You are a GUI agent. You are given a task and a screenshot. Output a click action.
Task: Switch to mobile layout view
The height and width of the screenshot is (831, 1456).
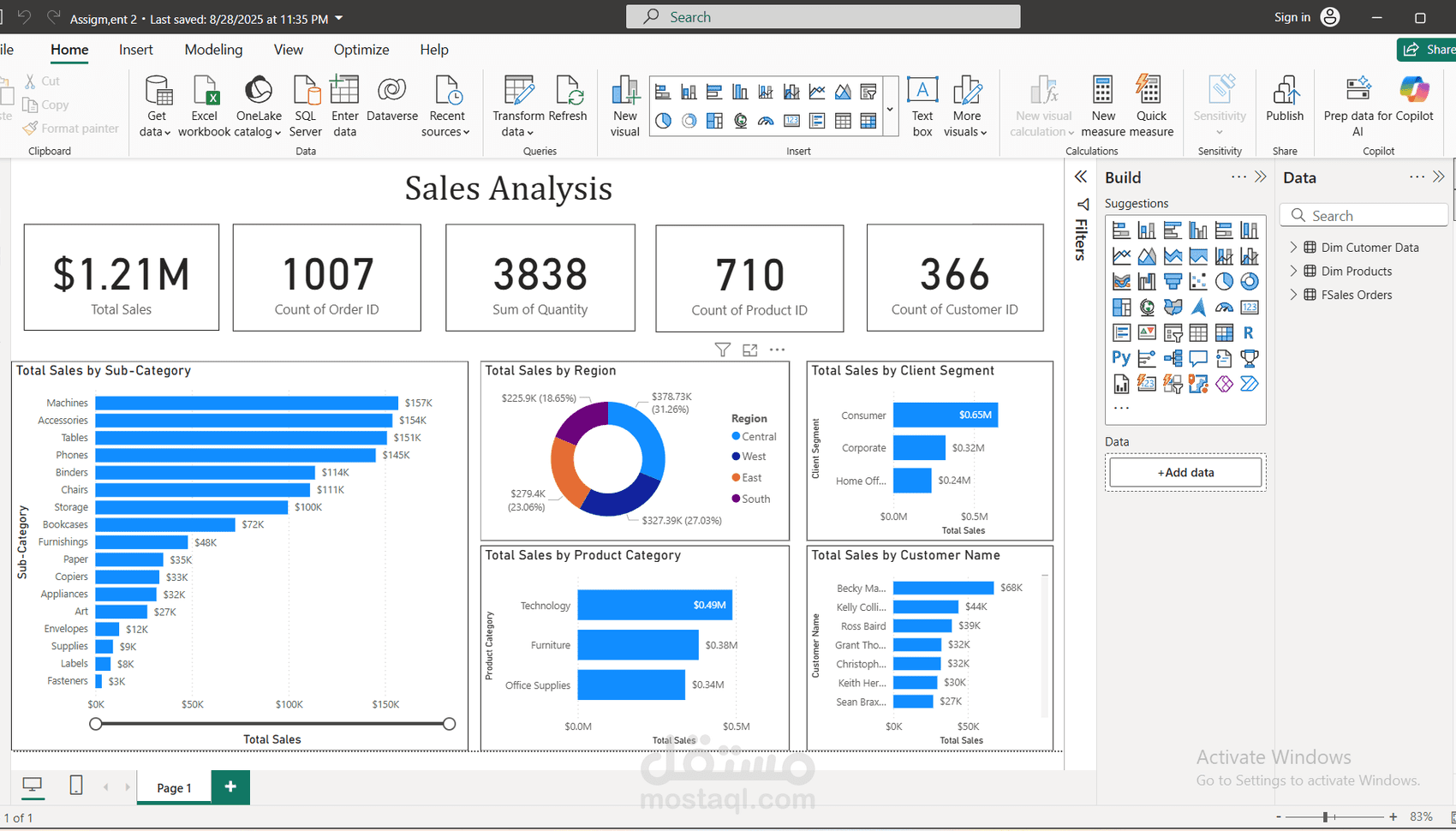[x=76, y=785]
